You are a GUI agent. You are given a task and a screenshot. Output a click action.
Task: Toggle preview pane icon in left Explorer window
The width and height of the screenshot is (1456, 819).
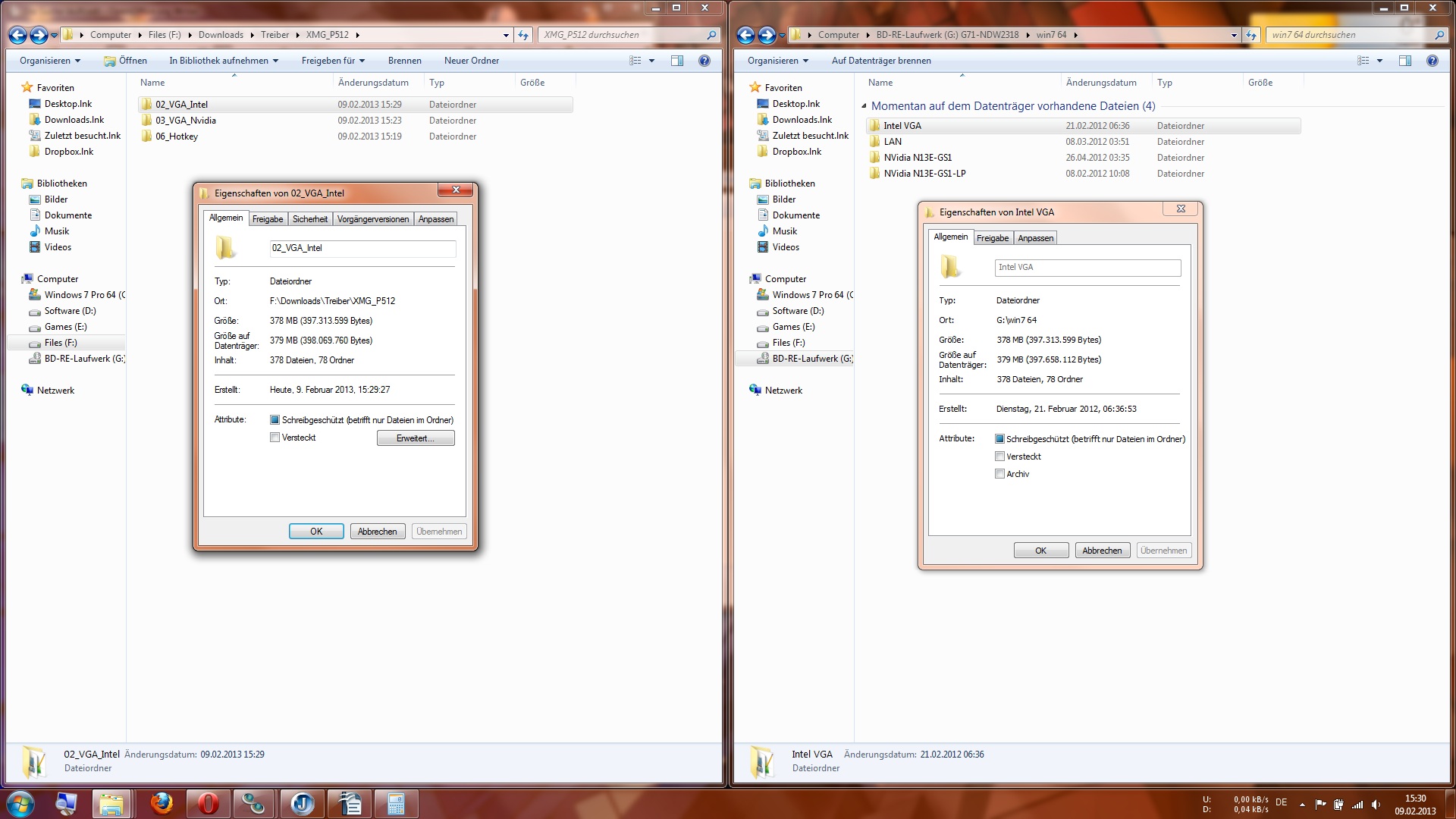(x=676, y=61)
